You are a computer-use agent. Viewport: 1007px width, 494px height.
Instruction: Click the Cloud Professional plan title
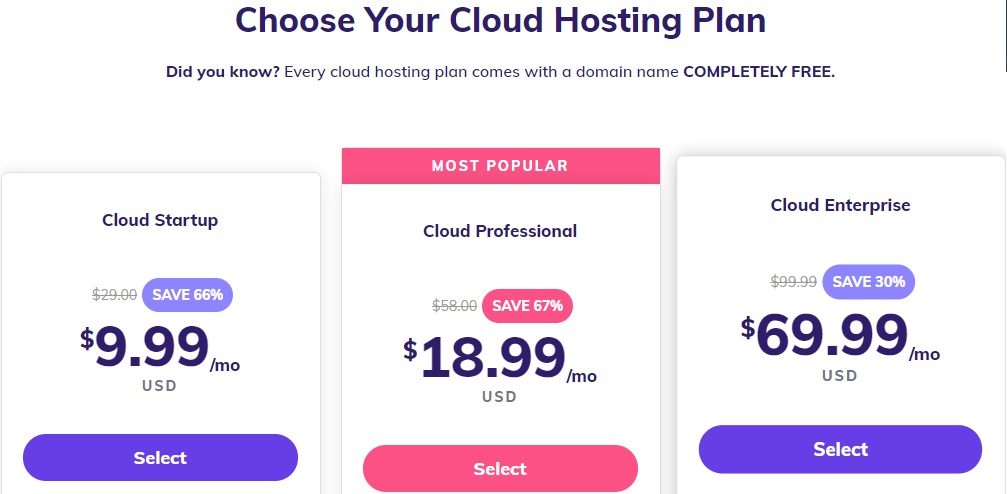[x=500, y=231]
